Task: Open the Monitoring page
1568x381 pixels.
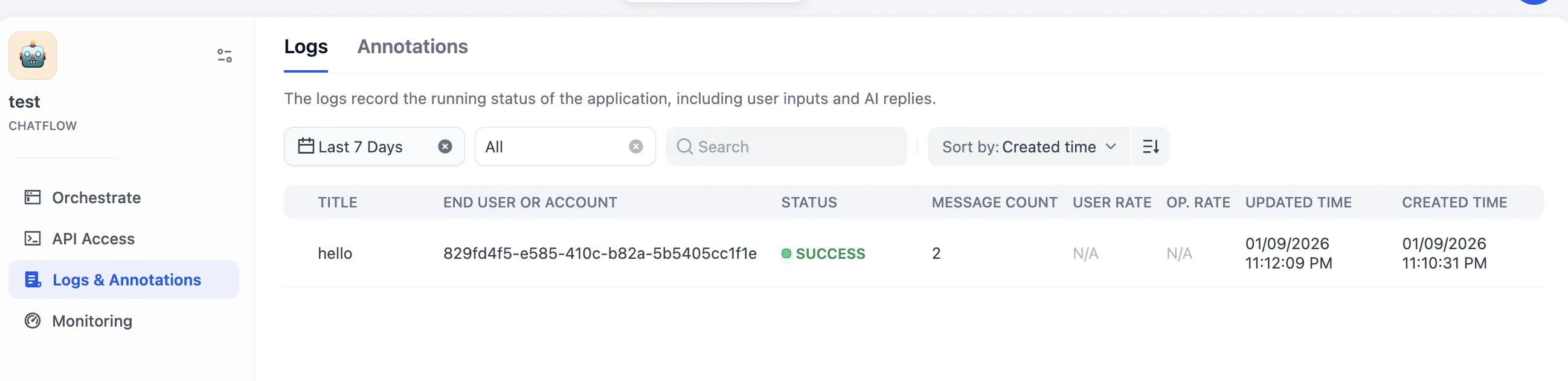Action: 92,321
